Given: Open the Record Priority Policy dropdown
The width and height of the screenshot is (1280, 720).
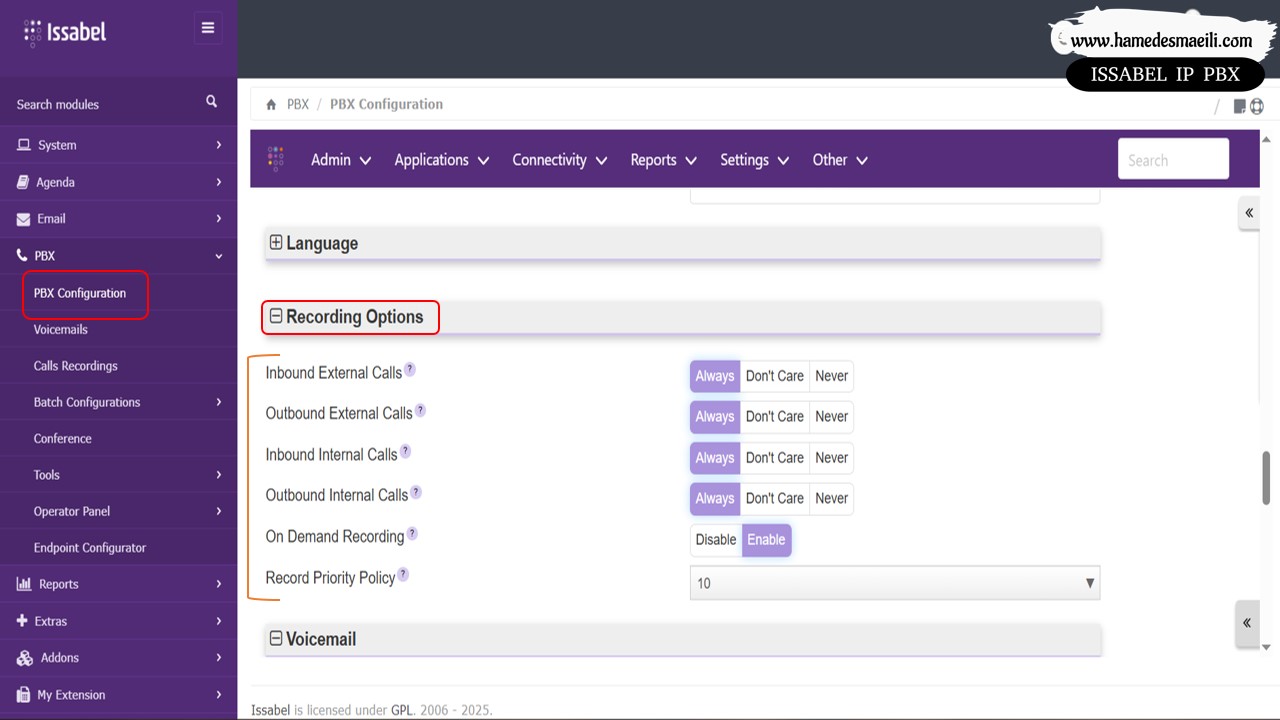Looking at the screenshot, I should 894,583.
